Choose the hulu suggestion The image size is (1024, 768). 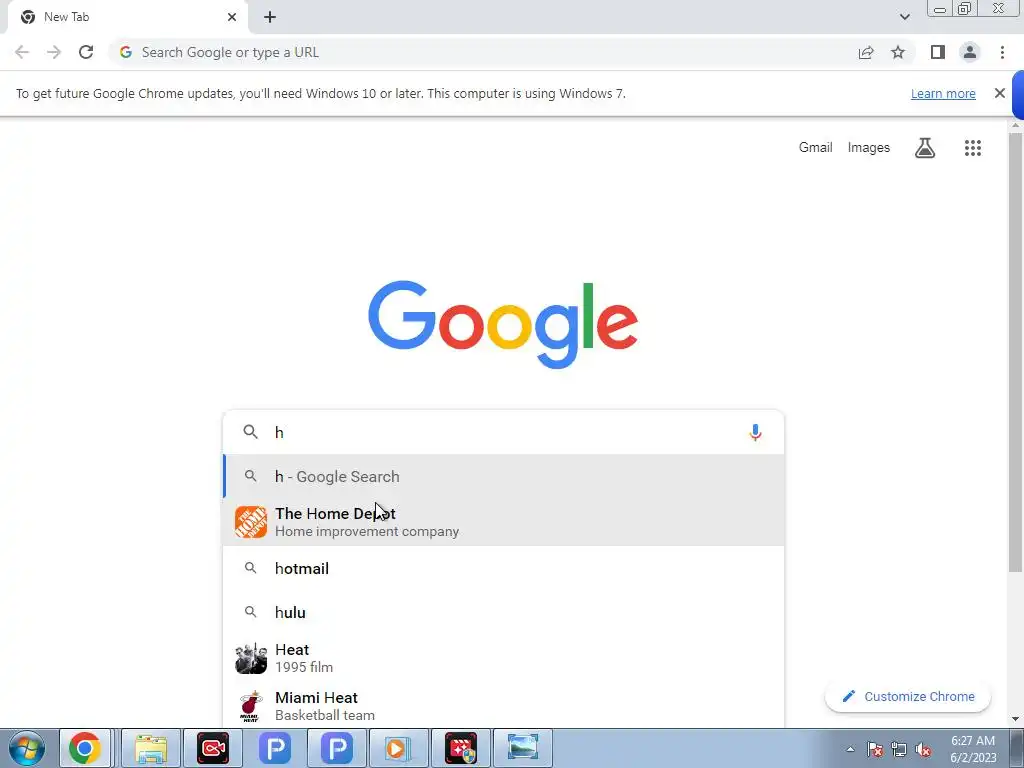tap(504, 612)
